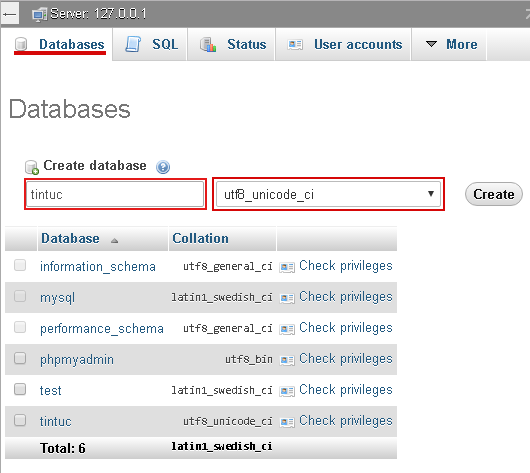
Task: Click utf8_general_ci in information_schema row
Action: [227, 266]
